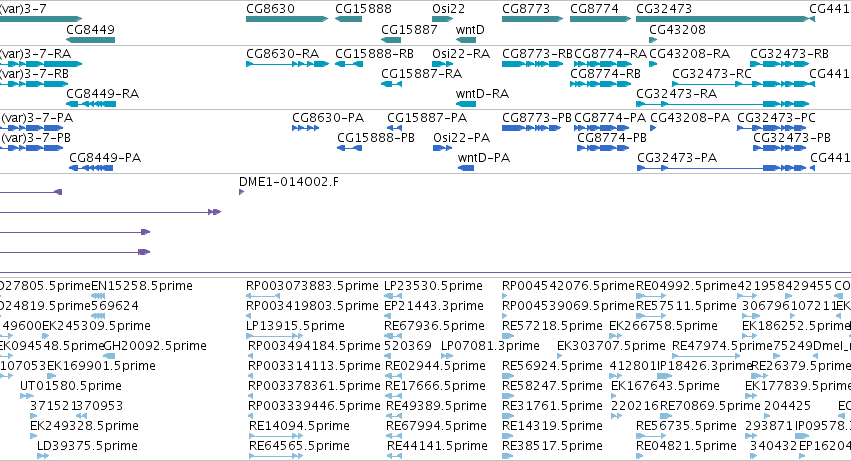Image resolution: width=851 pixels, height=461 pixels.
Task: Open EST RE04821.5prime
Action: click(686, 446)
